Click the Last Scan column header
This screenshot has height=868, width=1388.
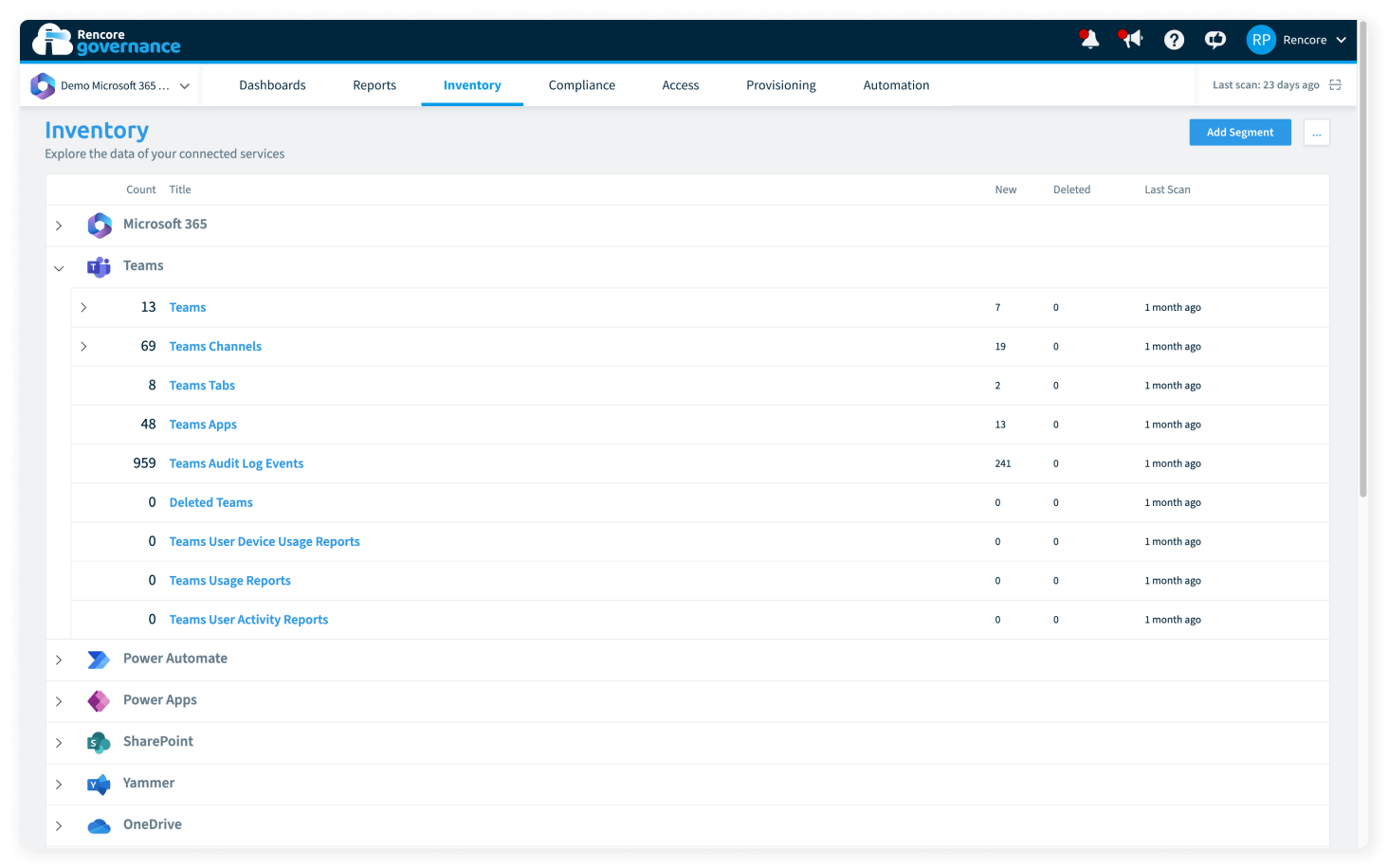click(1167, 190)
